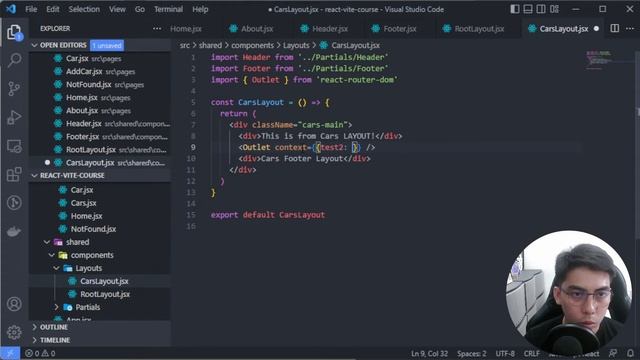Click line number 15 in gutter
Image resolution: width=640 pixels, height=360 pixels.
click(191, 215)
